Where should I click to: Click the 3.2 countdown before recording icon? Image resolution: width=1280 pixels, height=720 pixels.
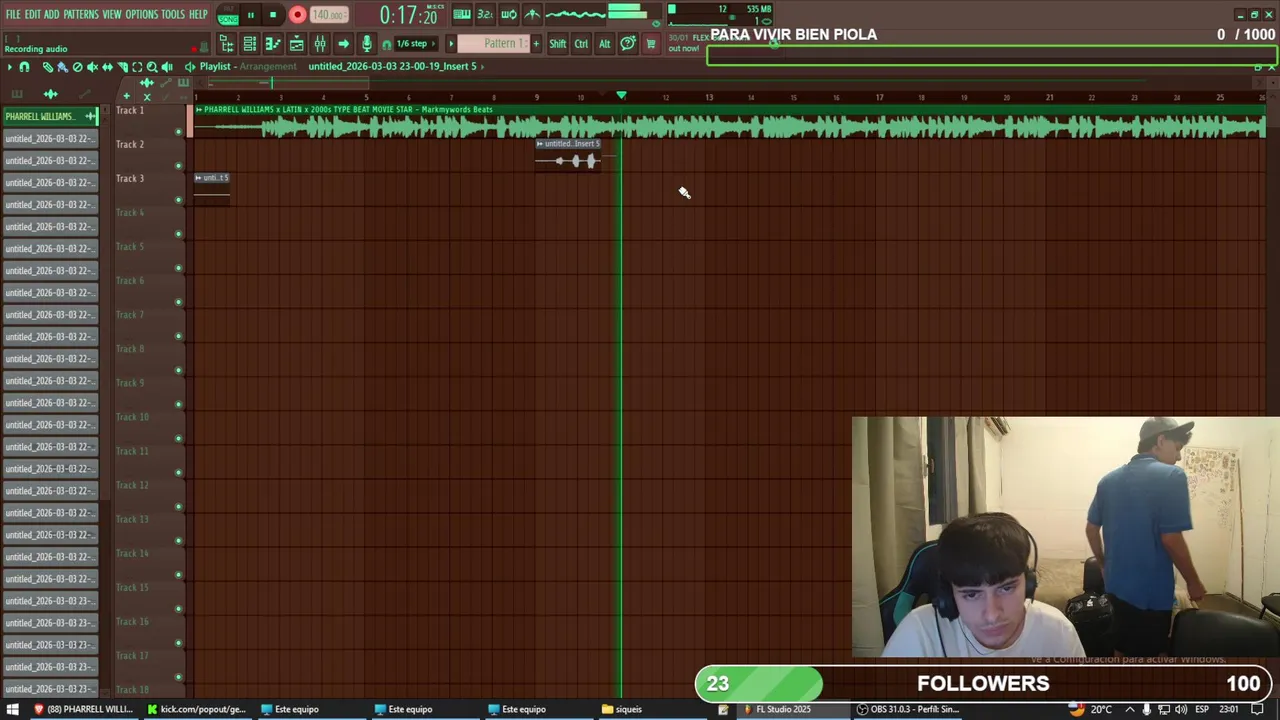(485, 14)
